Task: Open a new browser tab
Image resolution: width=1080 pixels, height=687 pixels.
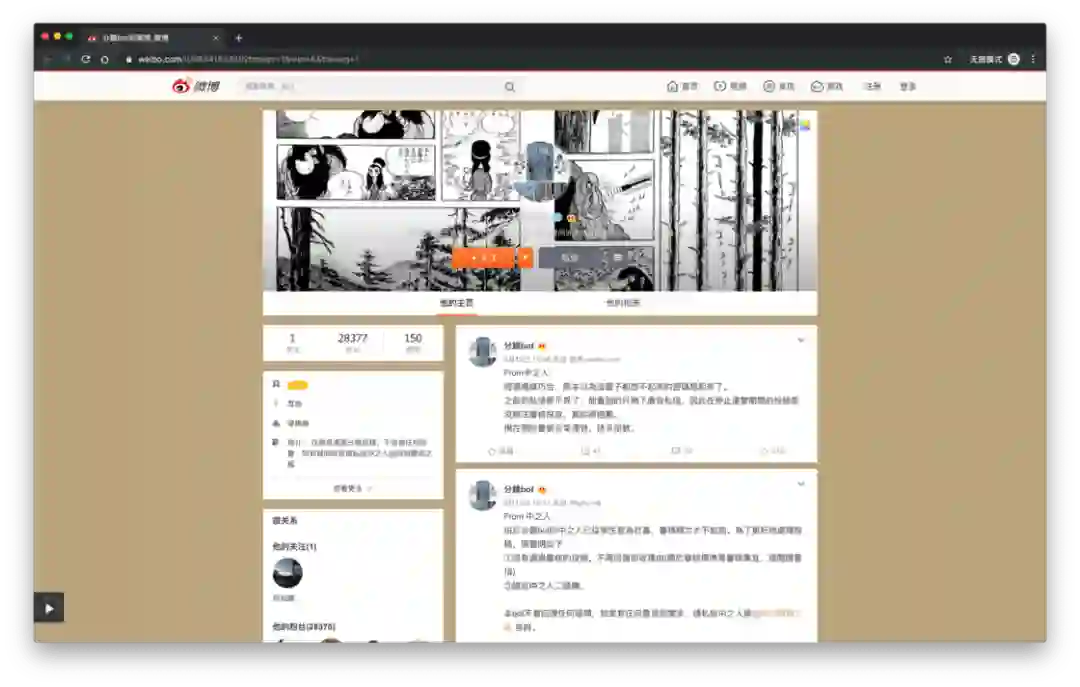Action: (x=238, y=38)
